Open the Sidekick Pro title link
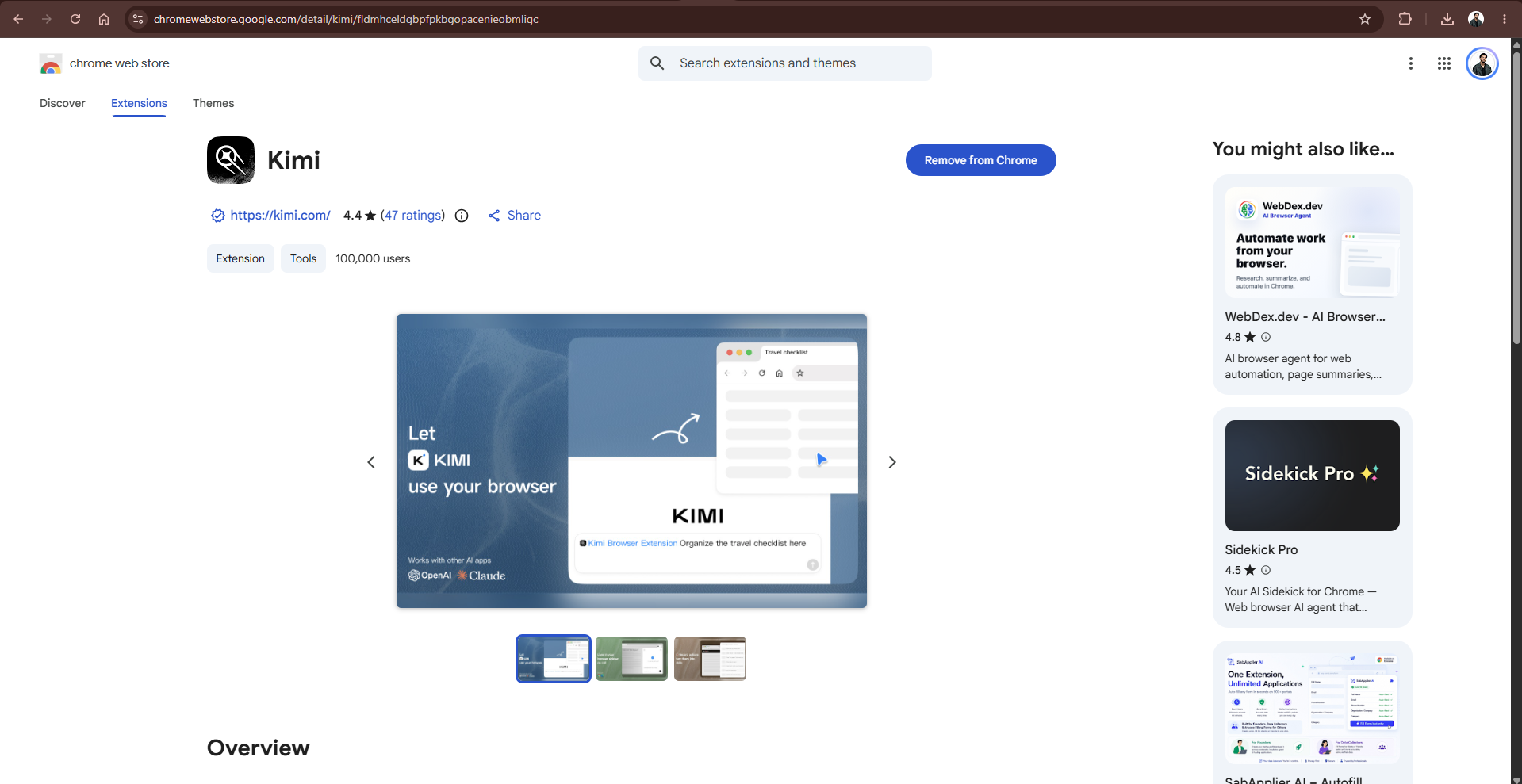 point(1261,549)
